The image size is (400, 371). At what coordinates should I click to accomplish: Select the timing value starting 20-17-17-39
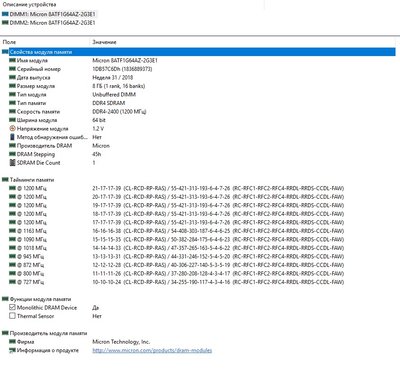218,197
